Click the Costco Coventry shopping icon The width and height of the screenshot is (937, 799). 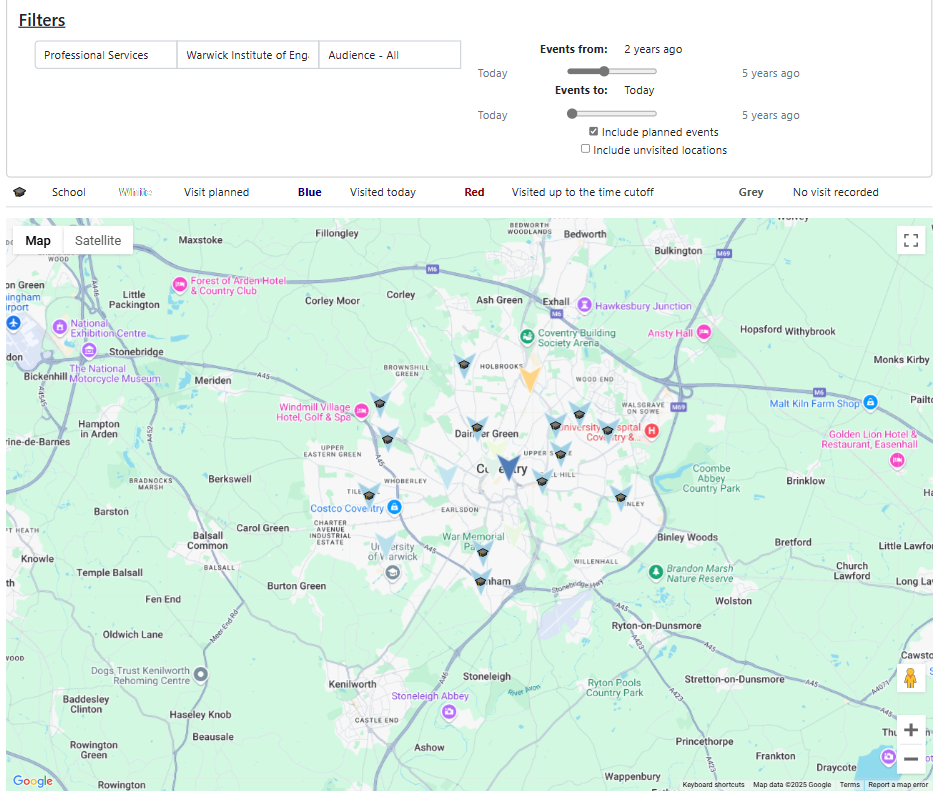pos(395,508)
